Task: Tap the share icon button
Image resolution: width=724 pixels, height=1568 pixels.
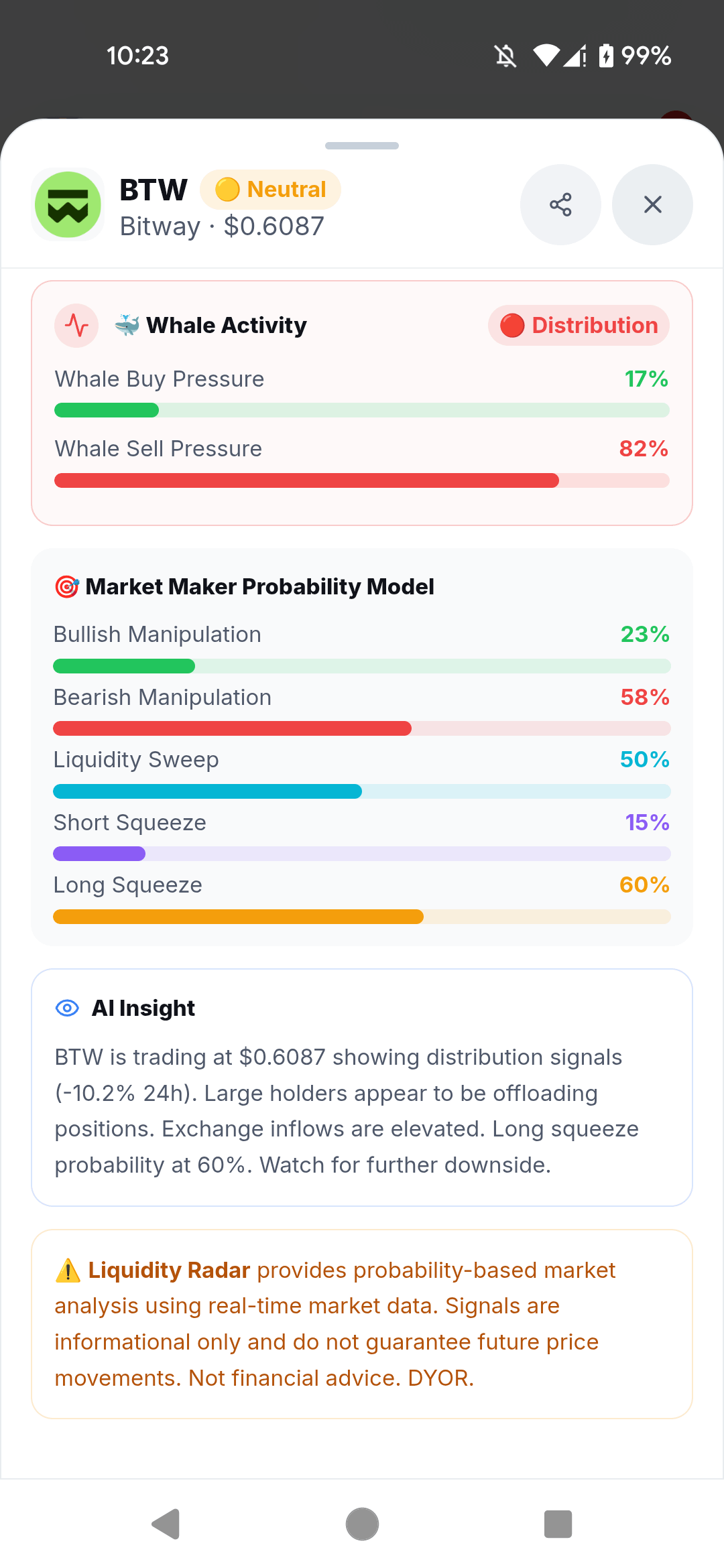Action: [560, 204]
